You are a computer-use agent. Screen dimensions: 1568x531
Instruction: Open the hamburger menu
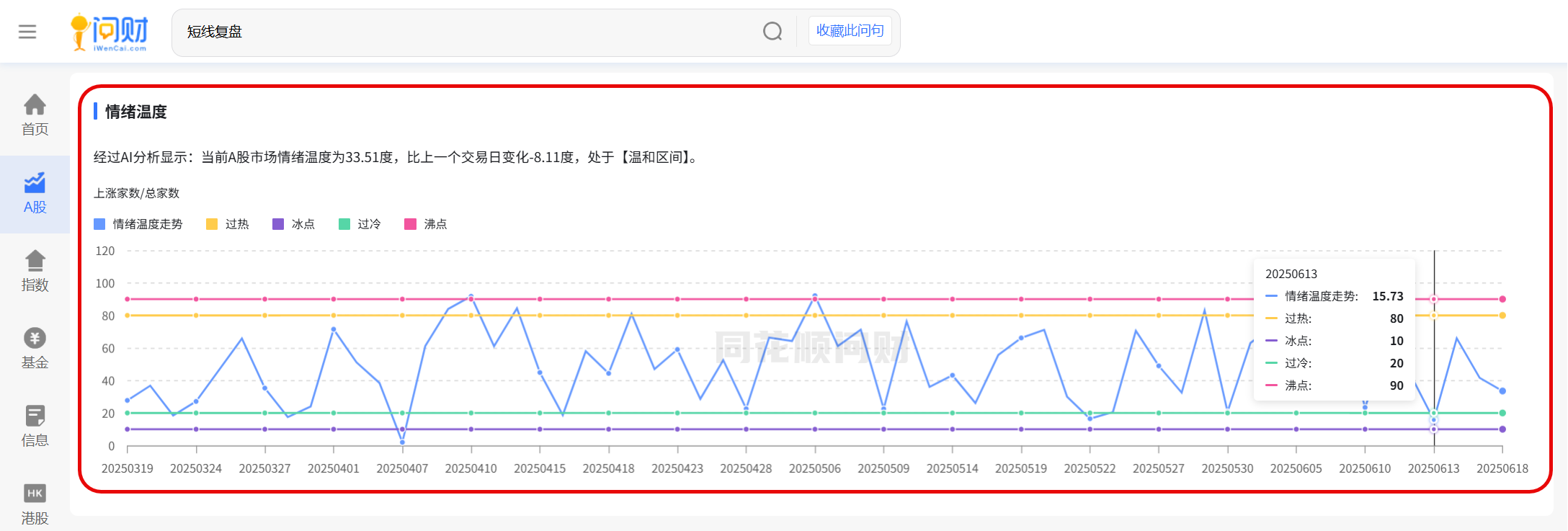click(27, 32)
